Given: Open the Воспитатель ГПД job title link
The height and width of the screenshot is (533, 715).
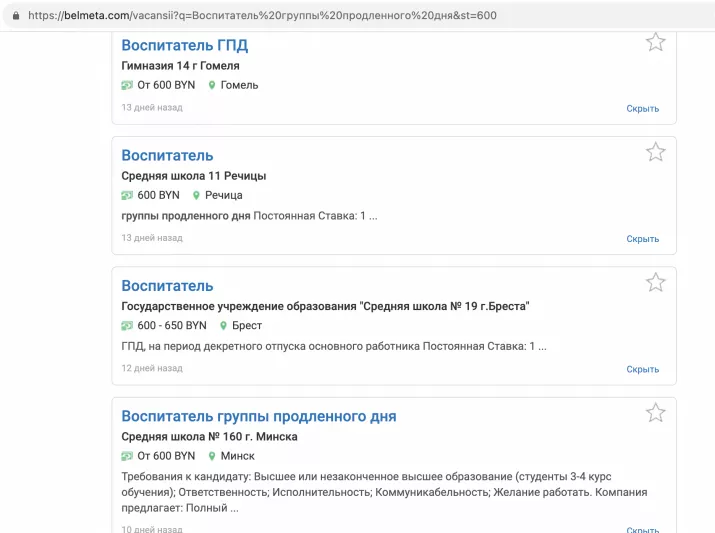Looking at the screenshot, I should pos(184,45).
